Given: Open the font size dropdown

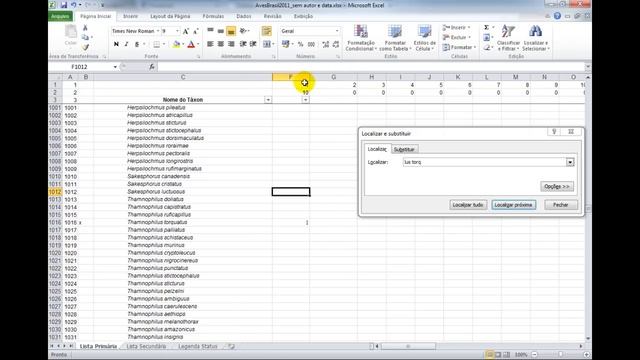Looking at the screenshot, I should coord(177,31).
